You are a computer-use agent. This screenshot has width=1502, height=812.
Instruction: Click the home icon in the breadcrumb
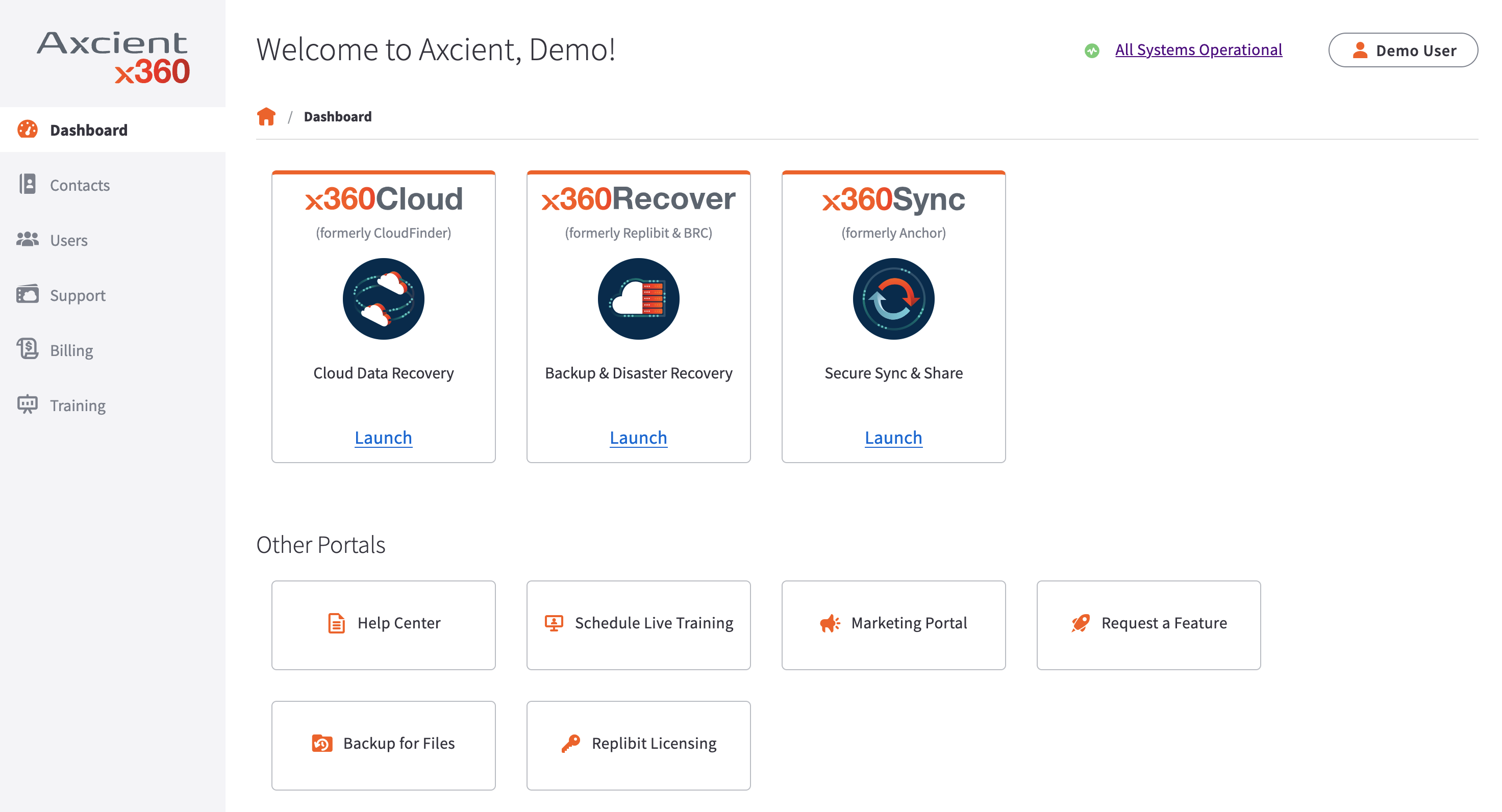267,117
